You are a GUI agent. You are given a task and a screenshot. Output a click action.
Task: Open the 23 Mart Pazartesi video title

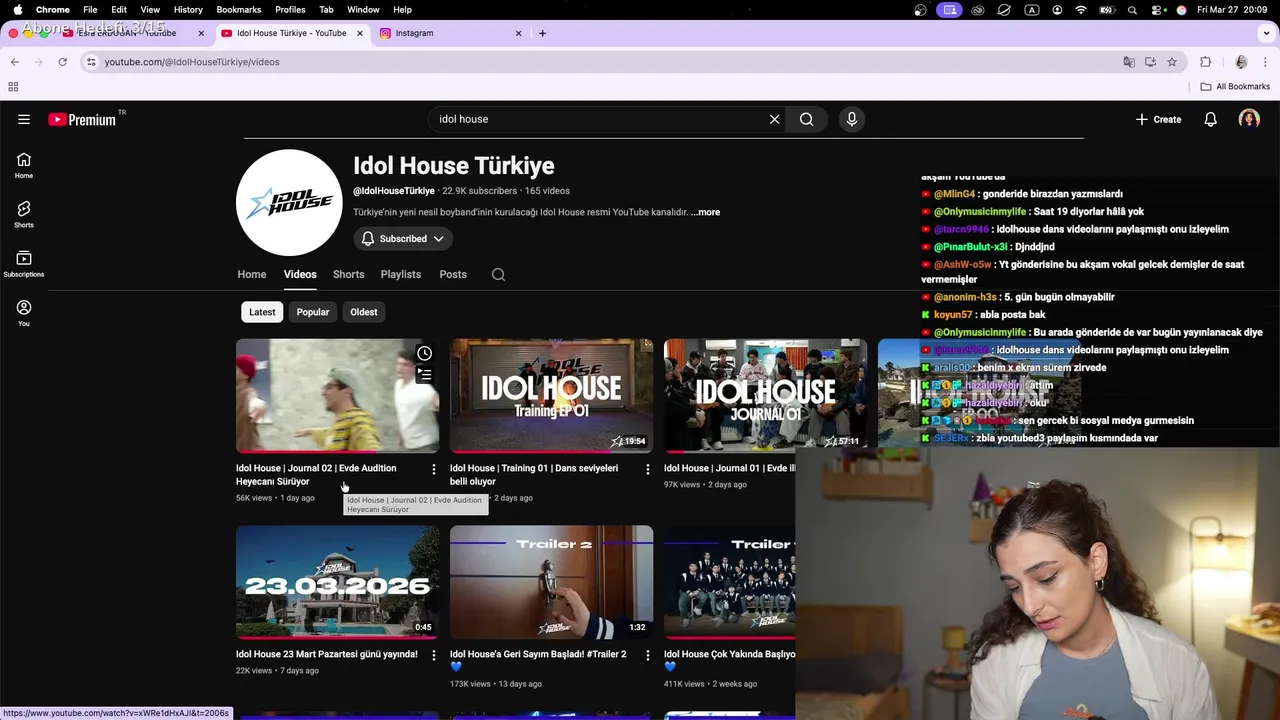coord(327,655)
